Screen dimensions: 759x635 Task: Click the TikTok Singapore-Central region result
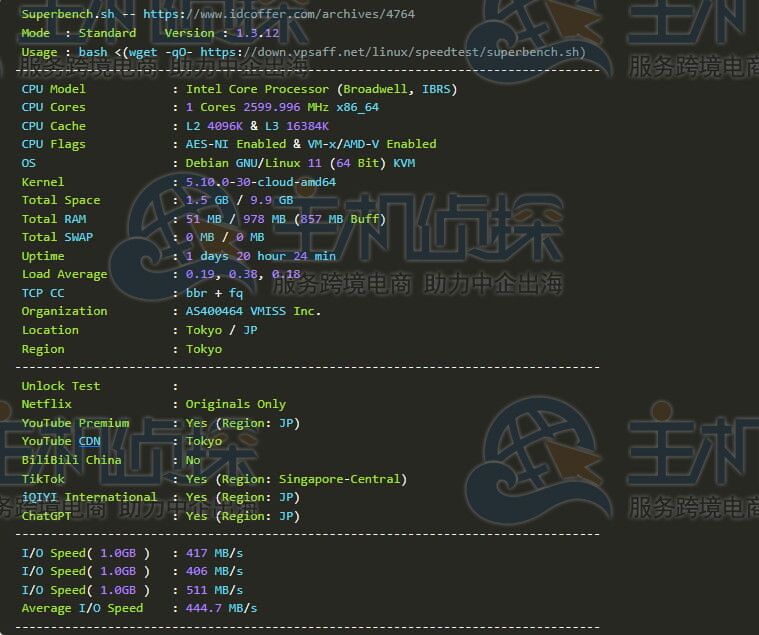tap(296, 479)
